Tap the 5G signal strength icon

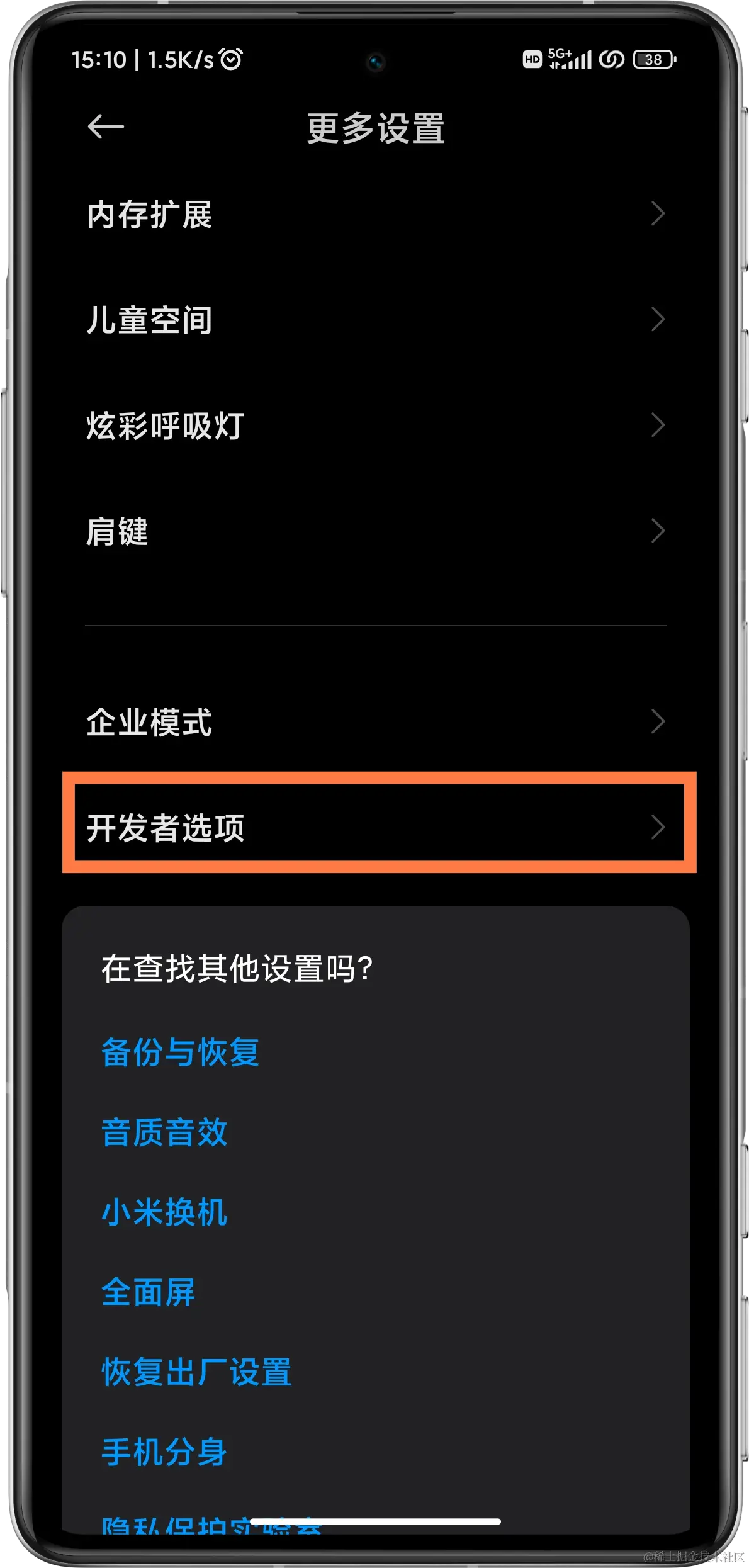click(570, 59)
